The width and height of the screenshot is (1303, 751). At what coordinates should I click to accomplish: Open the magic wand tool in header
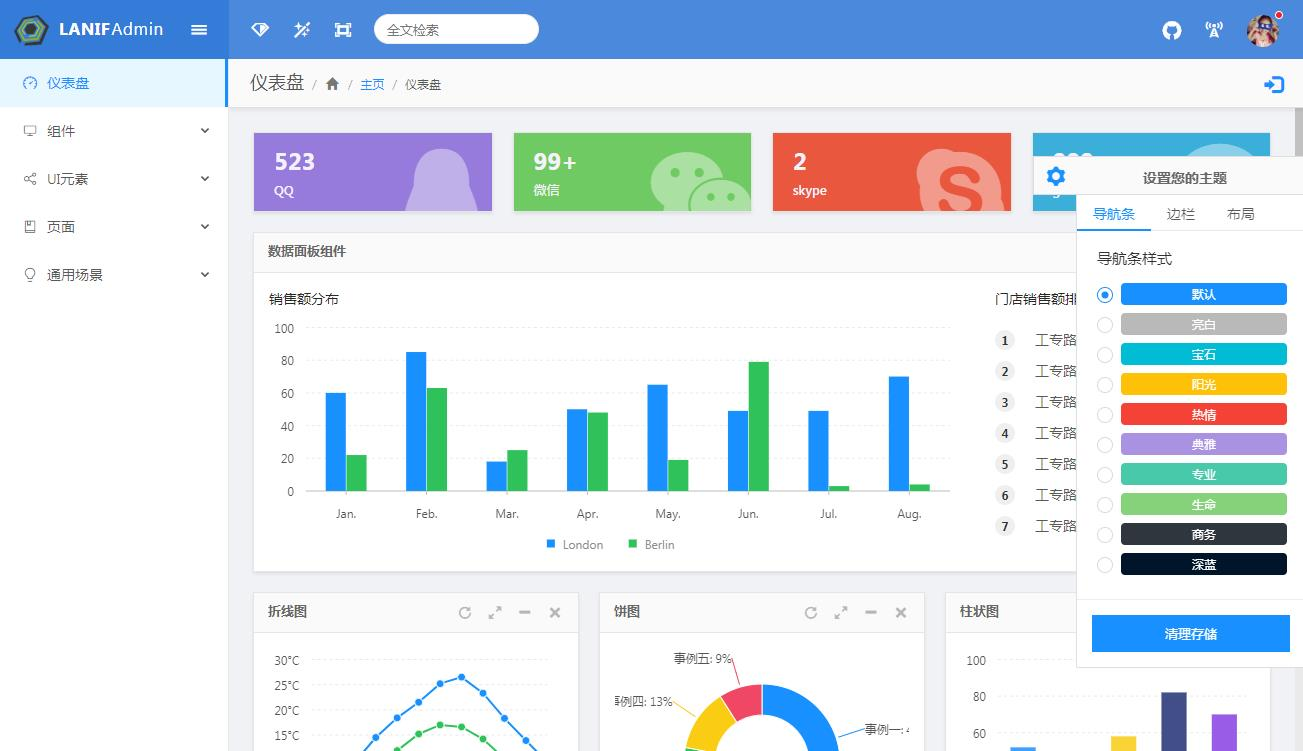(301, 30)
